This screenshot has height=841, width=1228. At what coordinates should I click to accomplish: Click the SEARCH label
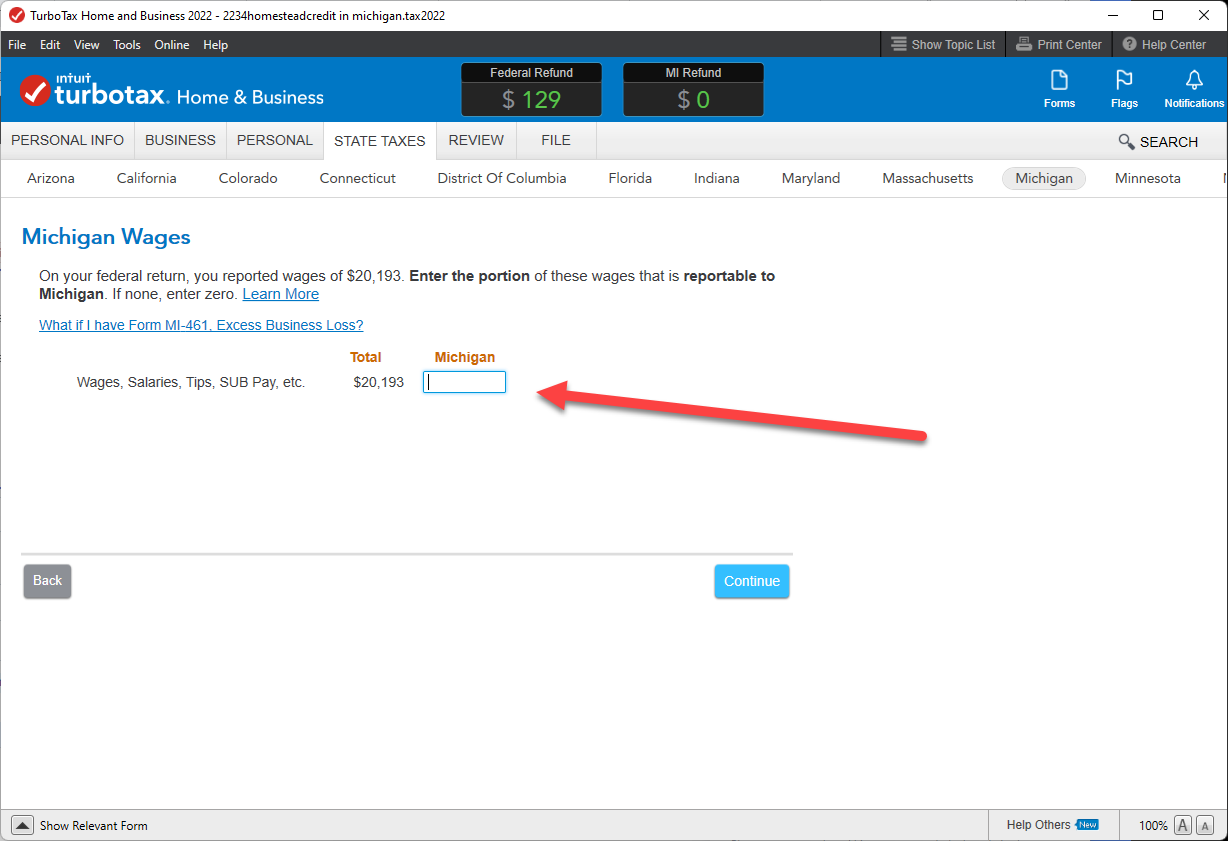tap(1169, 142)
